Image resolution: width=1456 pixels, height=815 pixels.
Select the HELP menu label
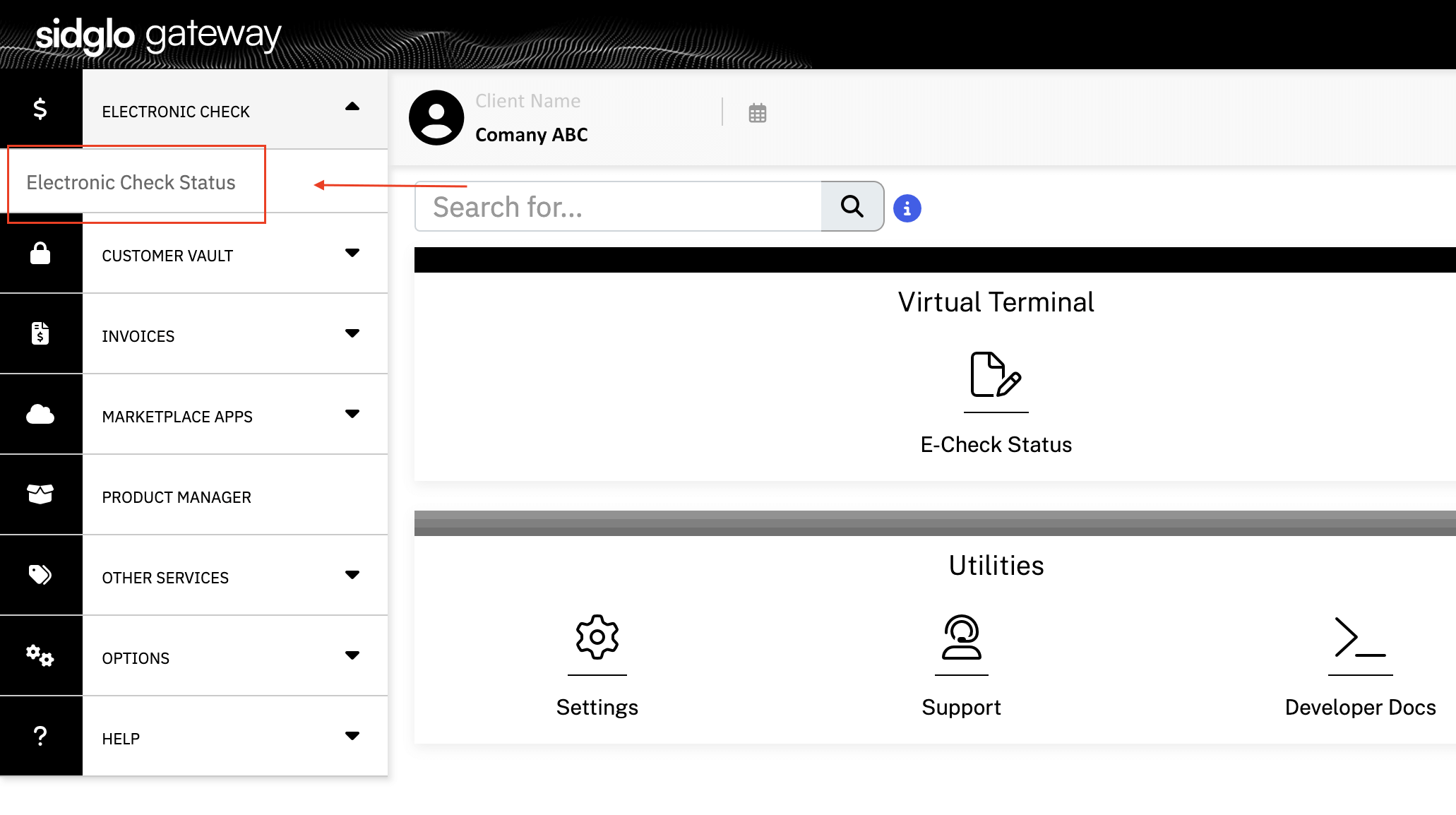click(121, 739)
